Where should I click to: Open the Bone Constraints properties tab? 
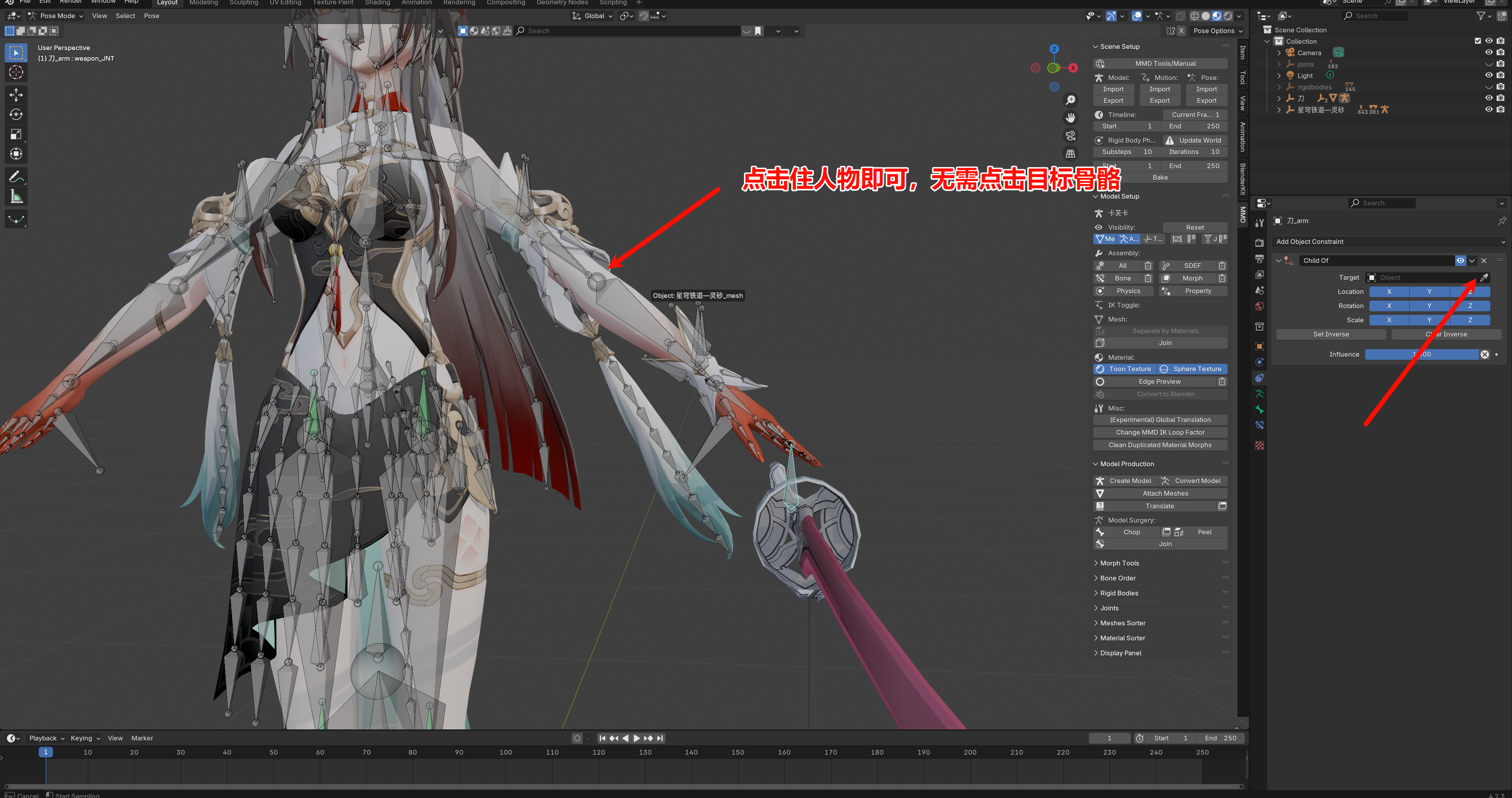pyautogui.click(x=1259, y=425)
